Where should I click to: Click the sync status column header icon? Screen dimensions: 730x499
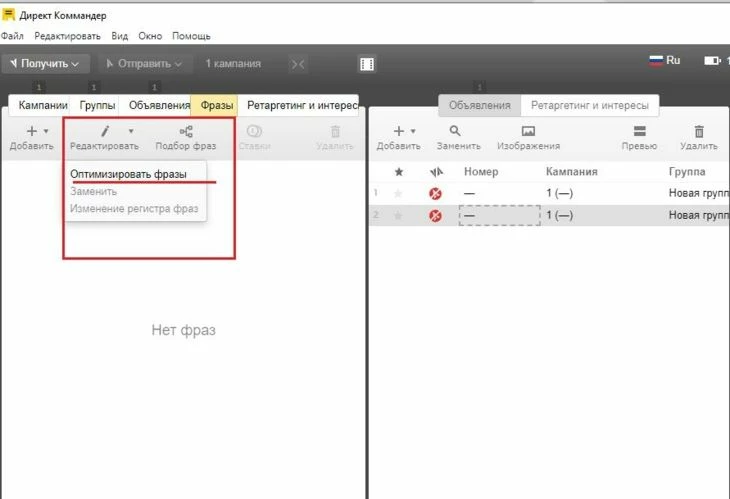point(436,172)
